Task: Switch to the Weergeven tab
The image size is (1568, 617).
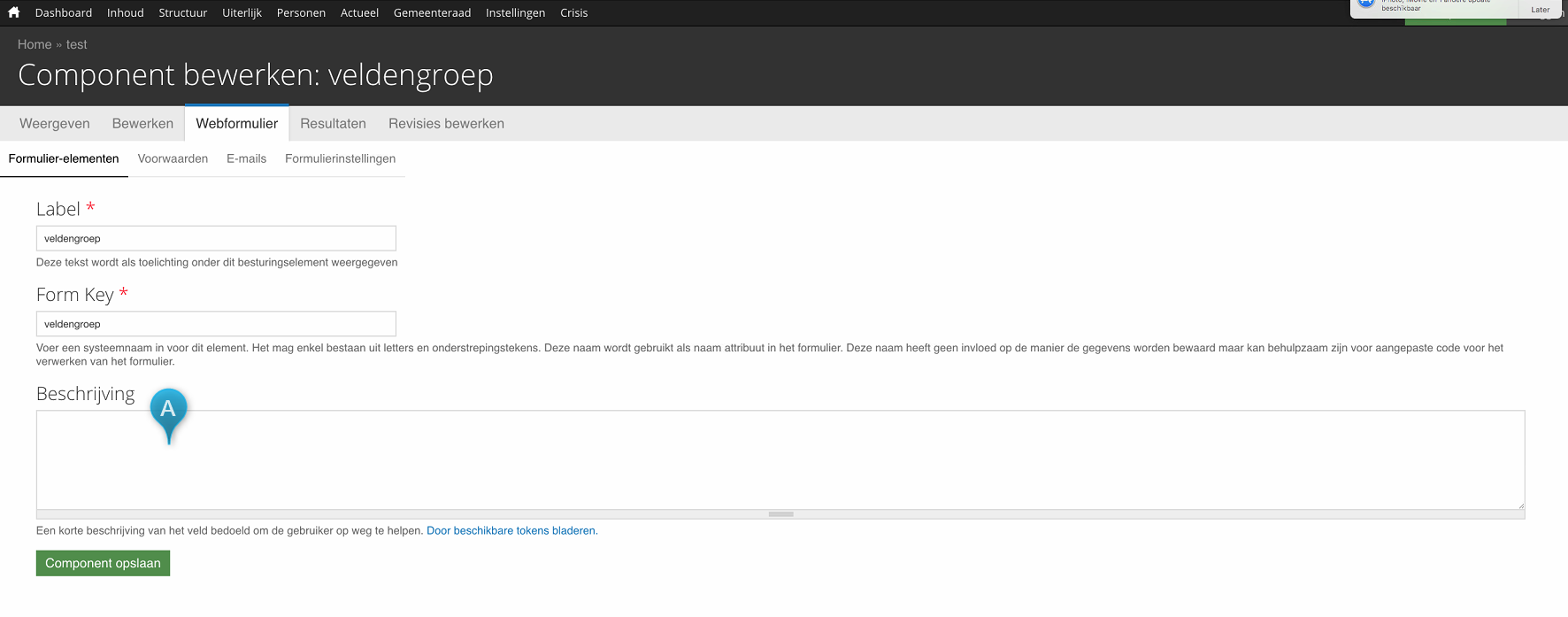Action: 55,124
